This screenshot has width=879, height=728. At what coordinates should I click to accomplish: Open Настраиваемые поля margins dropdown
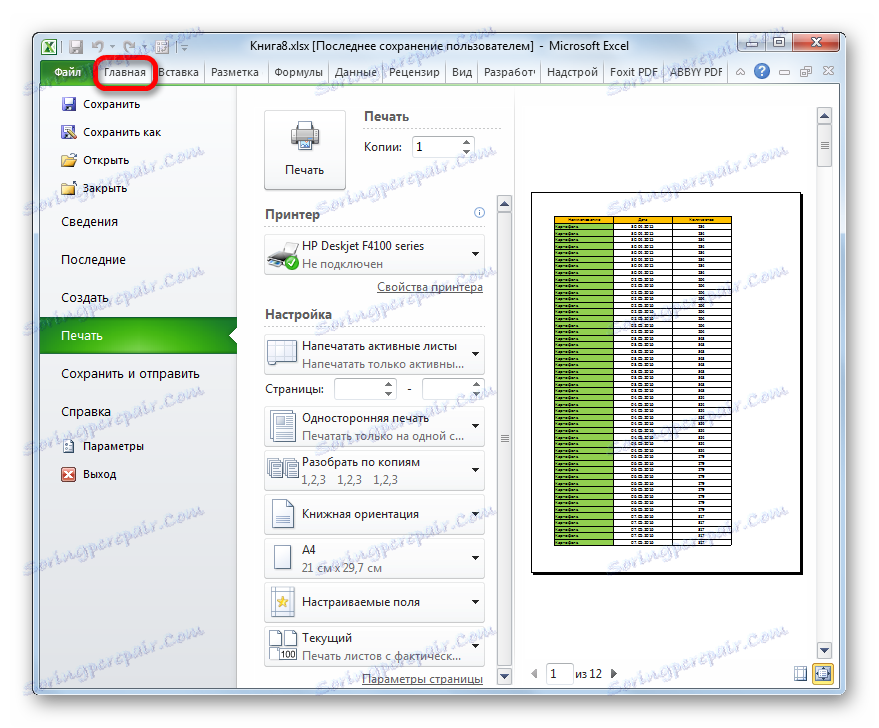[x=374, y=602]
